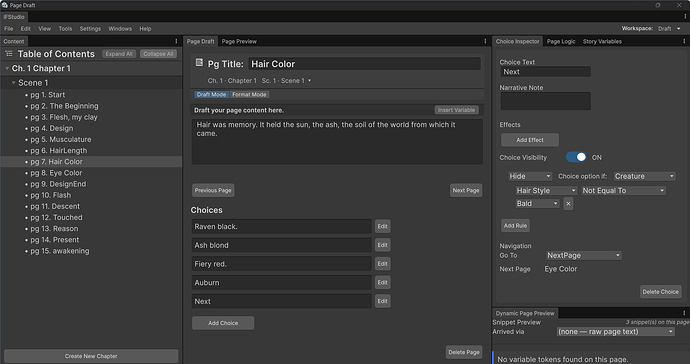Select pg 11. Descent in tree
The image size is (690, 364).
91,206
